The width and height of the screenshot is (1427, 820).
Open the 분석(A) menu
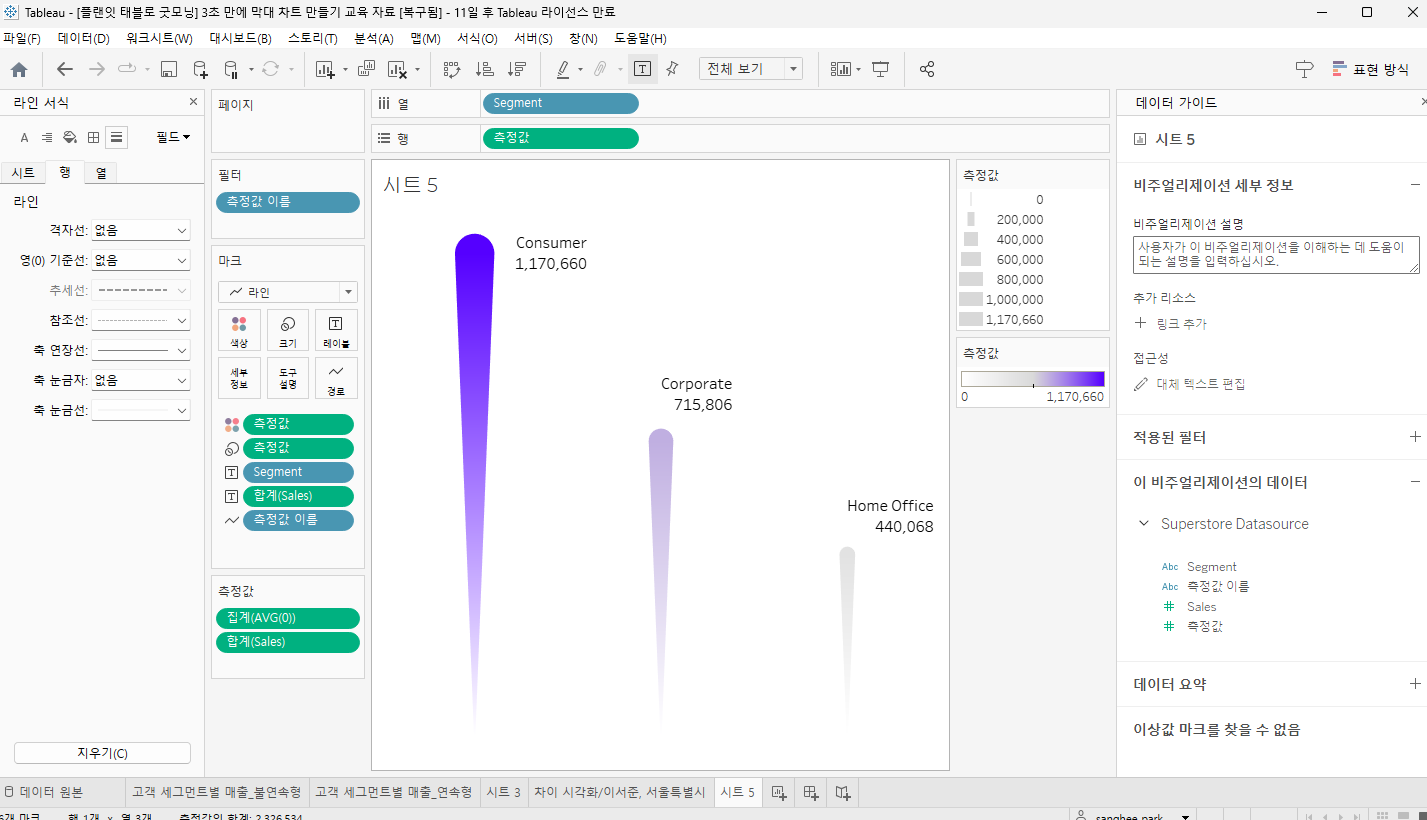click(374, 38)
